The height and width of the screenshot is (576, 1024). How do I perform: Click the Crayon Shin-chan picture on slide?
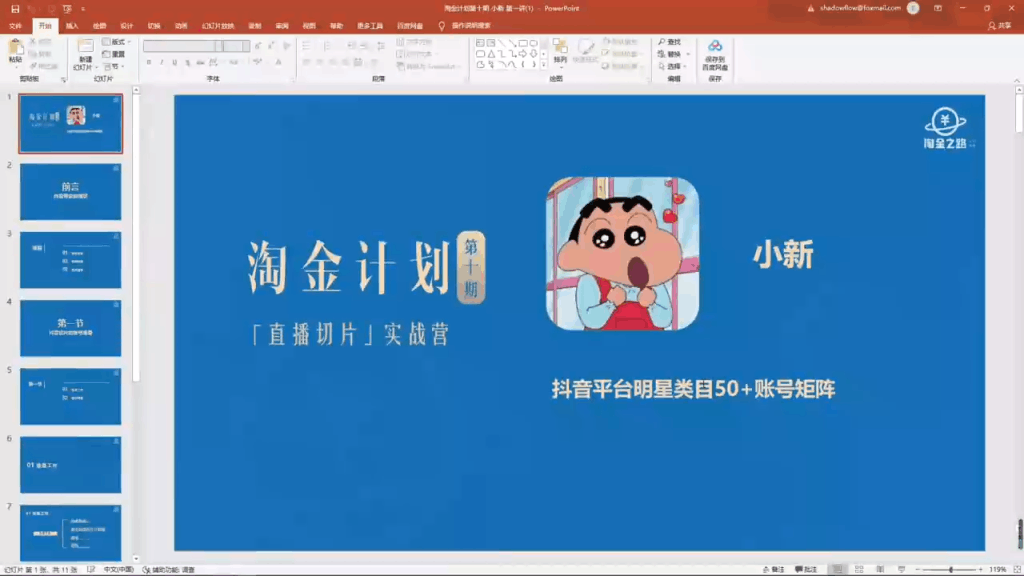coord(622,253)
